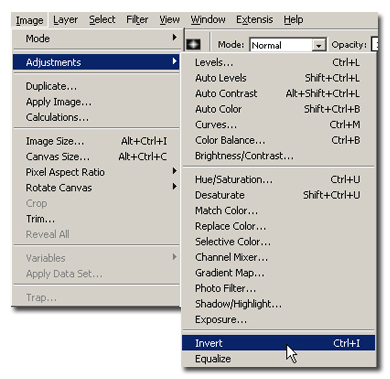Choose Duplicate from Image menu

pyautogui.click(x=97, y=86)
